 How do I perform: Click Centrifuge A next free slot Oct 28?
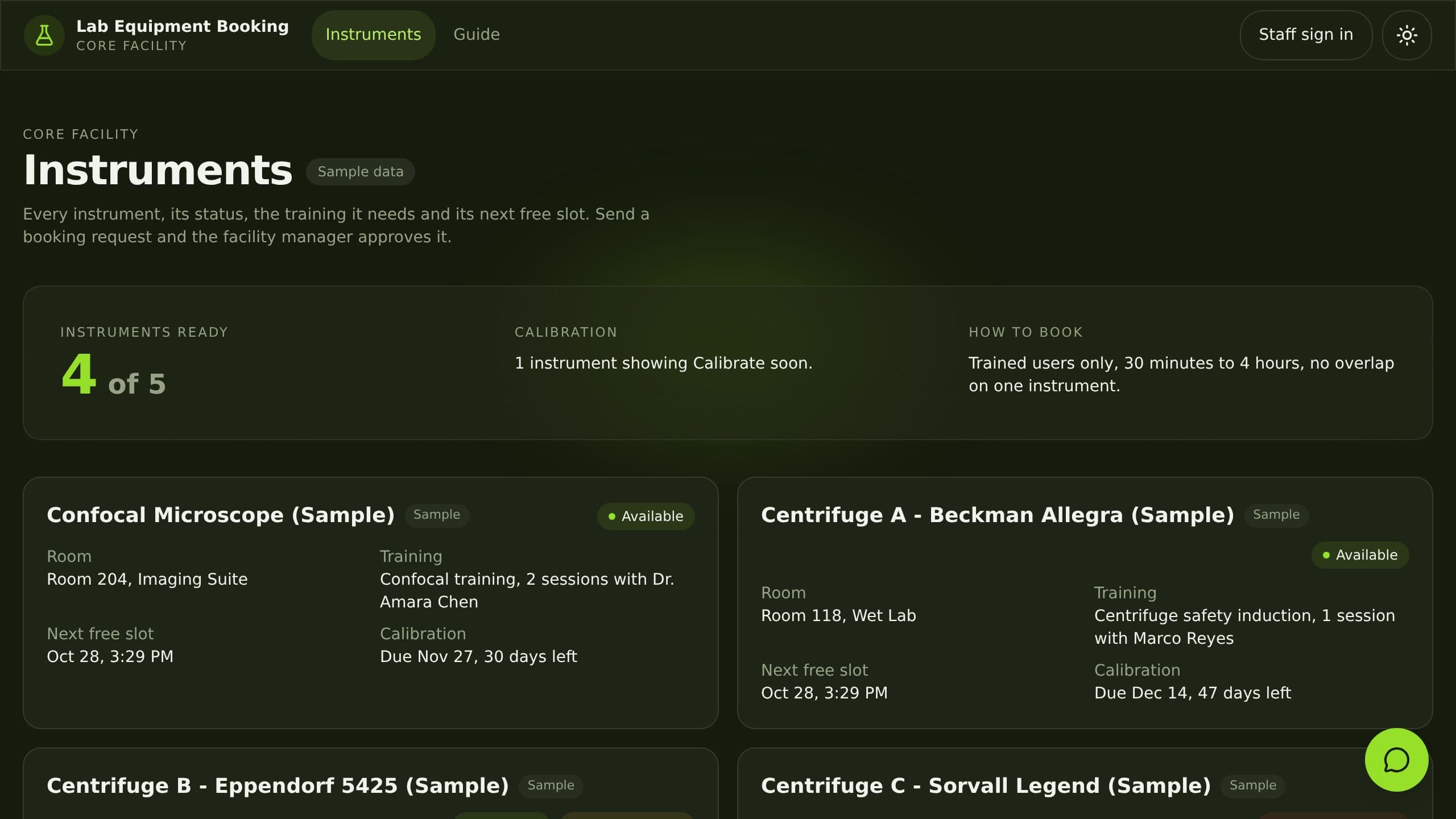click(x=824, y=693)
